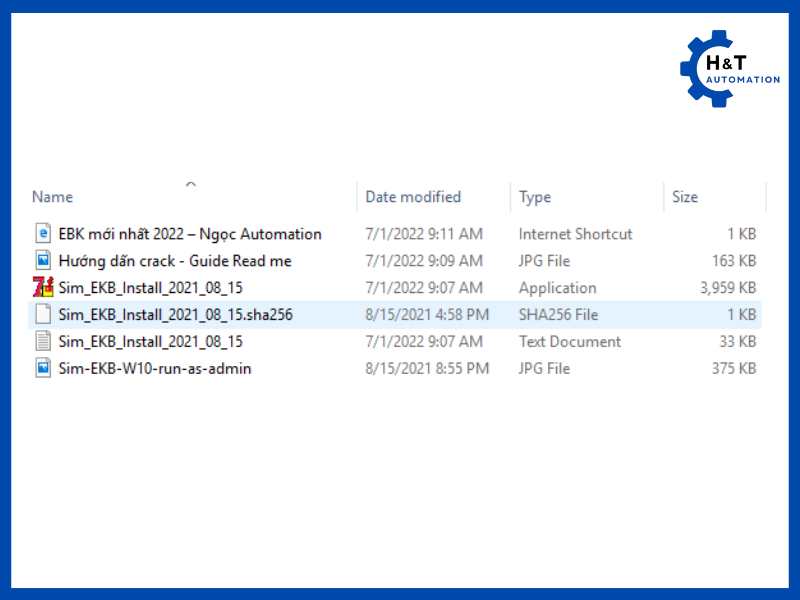The width and height of the screenshot is (800, 600).
Task: Click the blank file icon for the .sha256 file
Action: pos(42,315)
